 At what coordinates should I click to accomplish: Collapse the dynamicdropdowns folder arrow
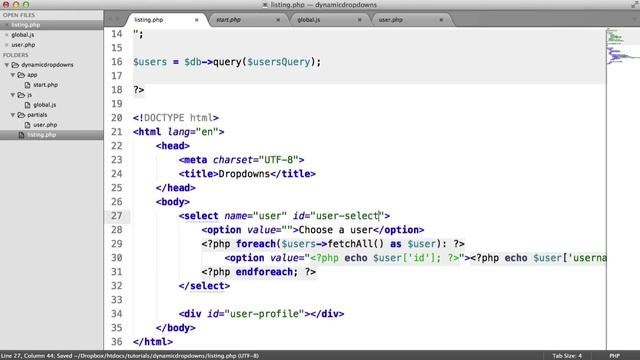[7, 65]
